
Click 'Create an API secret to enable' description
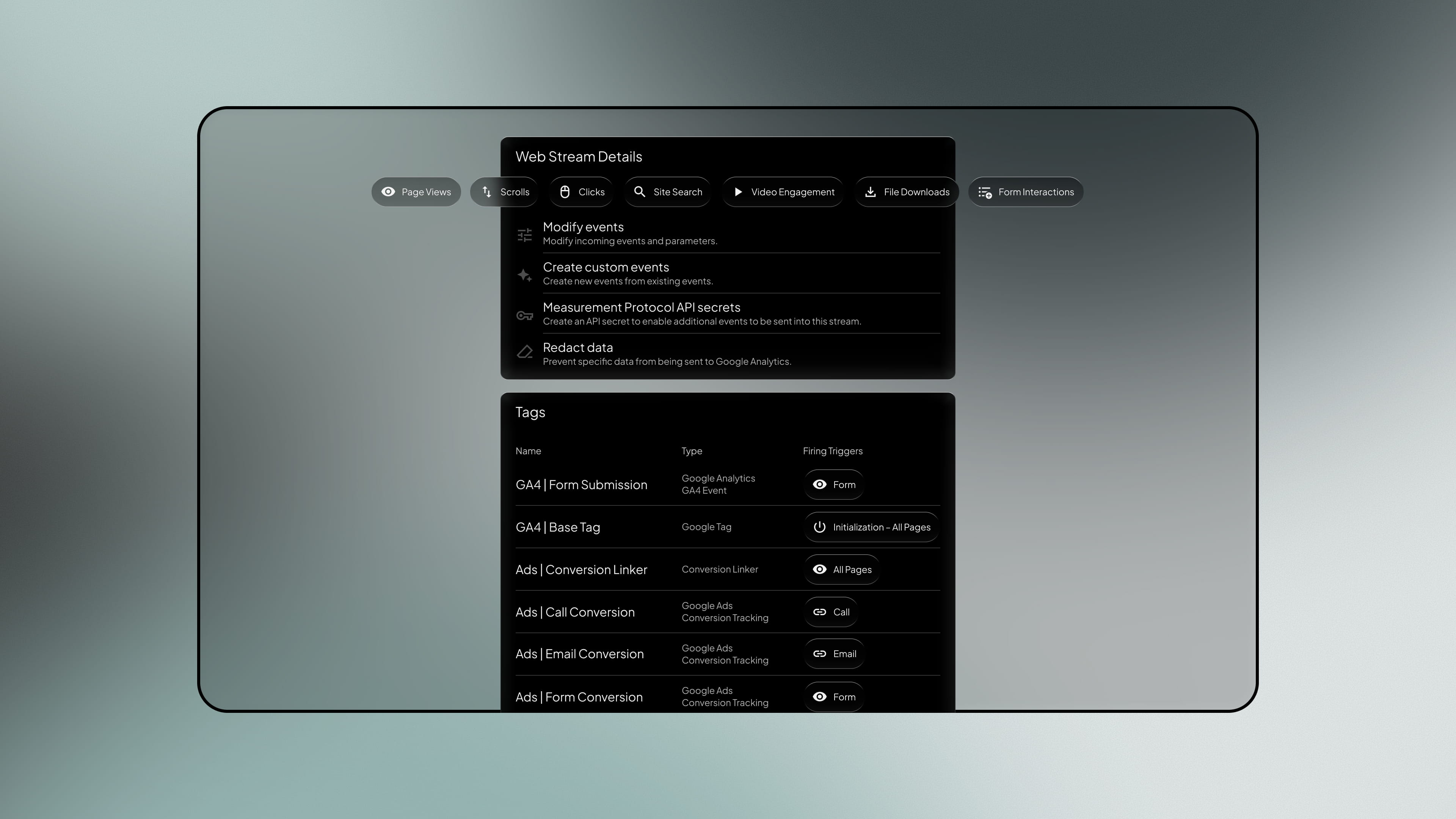[702, 322]
